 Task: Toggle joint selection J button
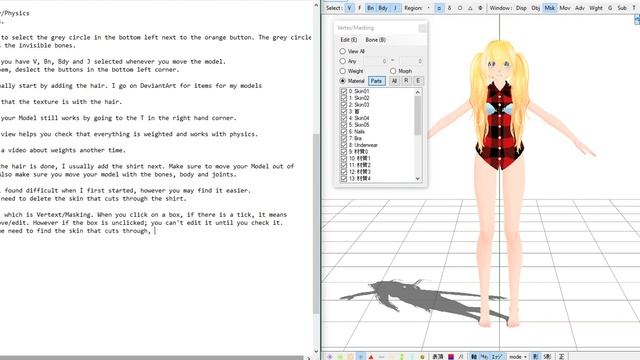click(395, 8)
